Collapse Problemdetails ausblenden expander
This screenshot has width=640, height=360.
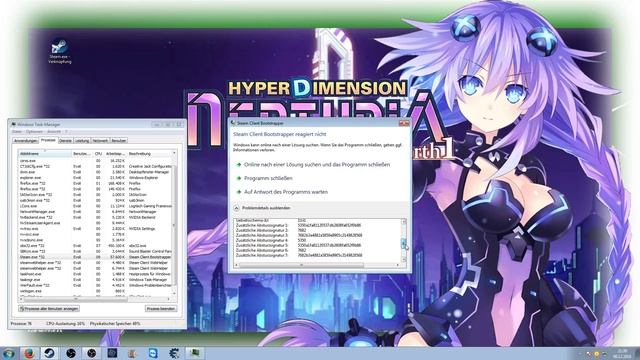[262, 208]
